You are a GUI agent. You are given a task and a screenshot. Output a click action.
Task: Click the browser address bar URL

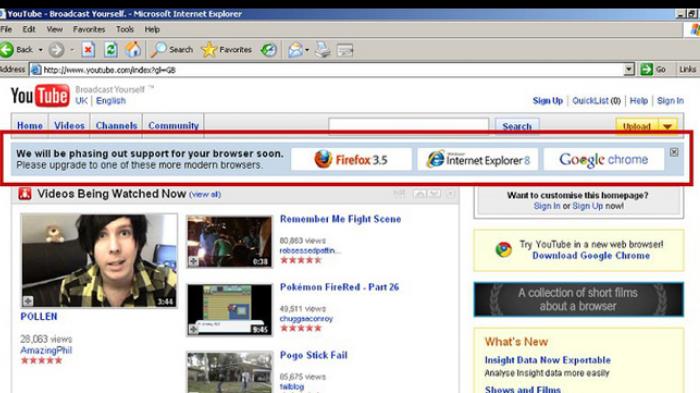tap(109, 70)
